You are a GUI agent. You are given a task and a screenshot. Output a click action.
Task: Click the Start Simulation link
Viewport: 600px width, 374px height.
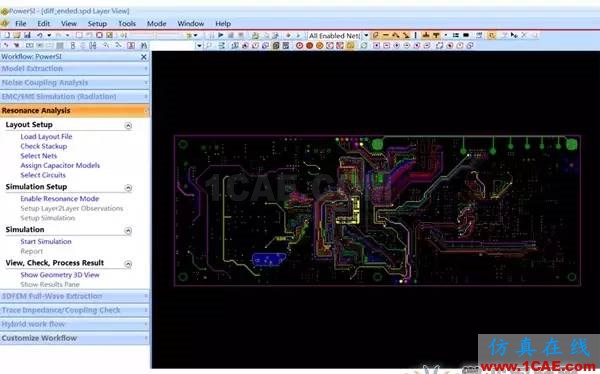[x=46, y=242]
